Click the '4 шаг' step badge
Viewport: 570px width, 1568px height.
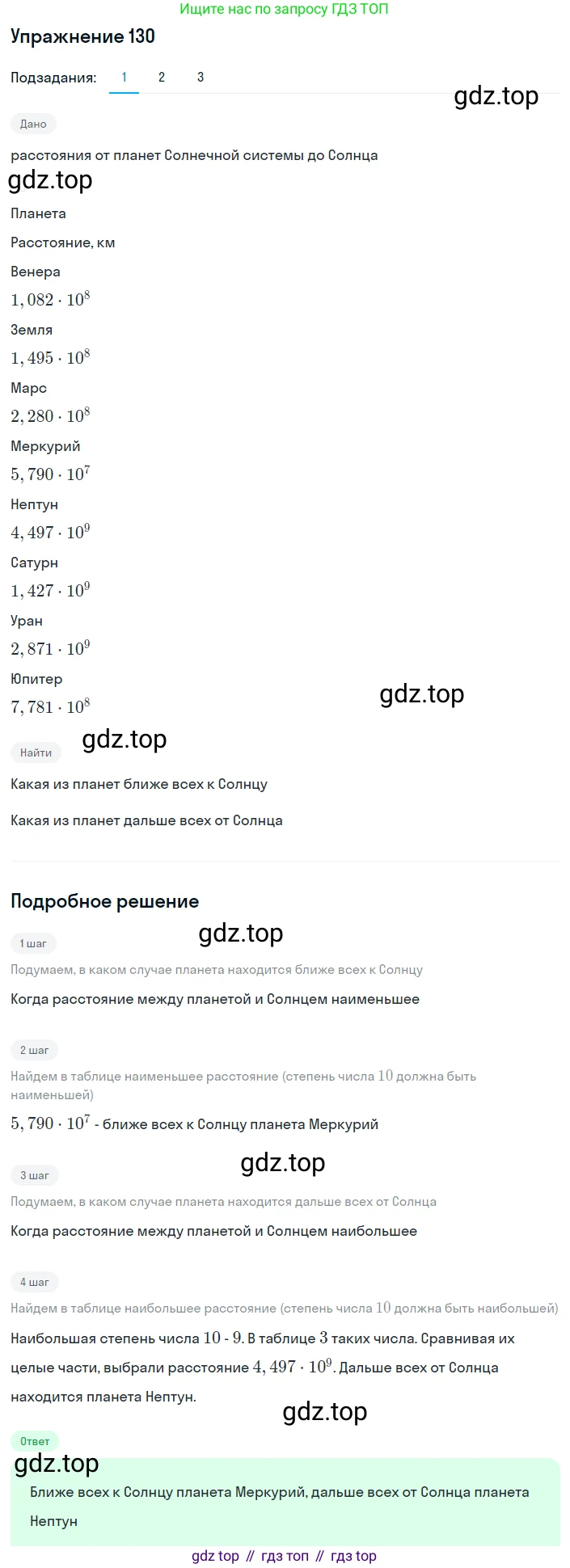(x=35, y=1282)
